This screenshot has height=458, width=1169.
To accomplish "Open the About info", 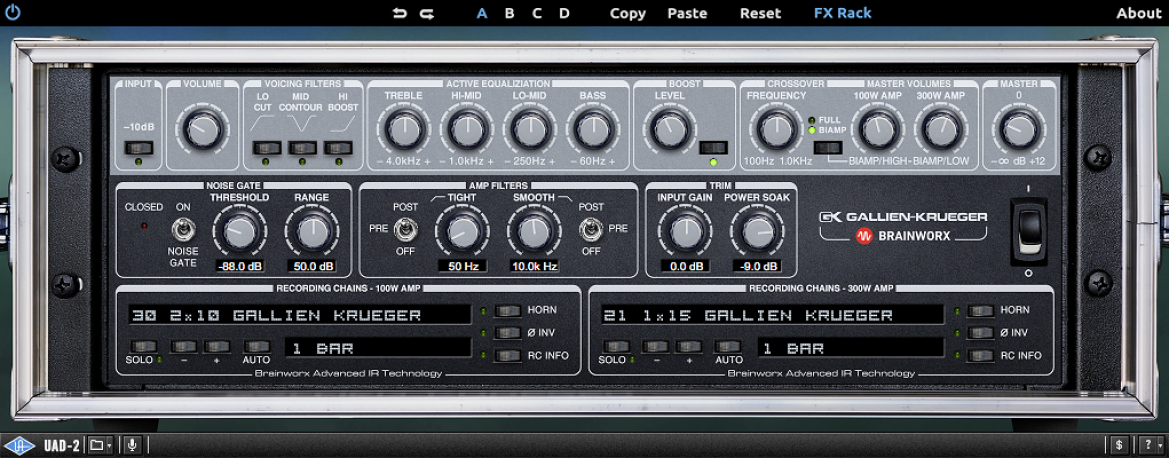I will coord(1138,13).
